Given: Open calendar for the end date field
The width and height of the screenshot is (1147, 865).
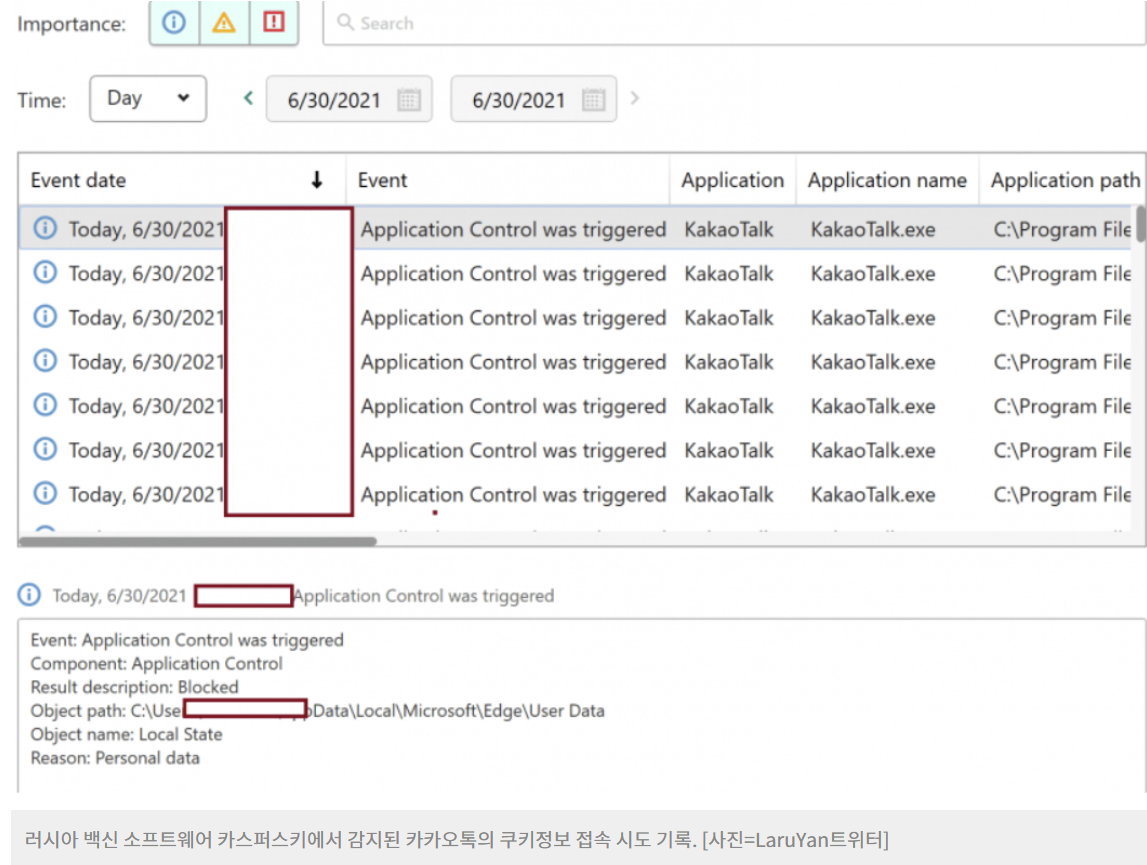Looking at the screenshot, I should (x=593, y=100).
